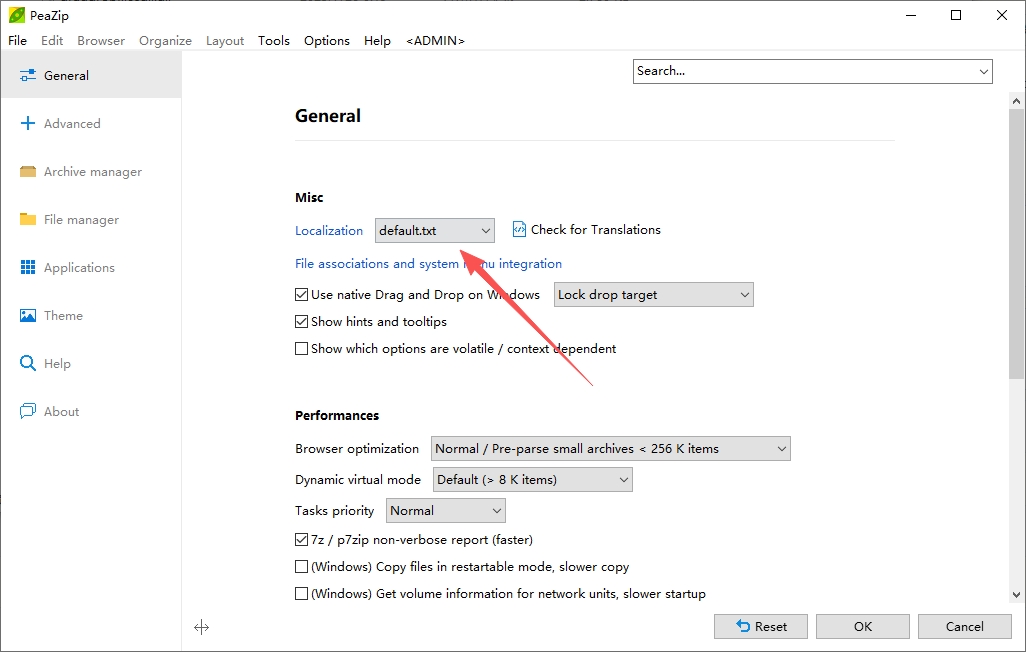Open the Browser optimization dropdown
Image resolution: width=1026 pixels, height=652 pixels.
(610, 448)
